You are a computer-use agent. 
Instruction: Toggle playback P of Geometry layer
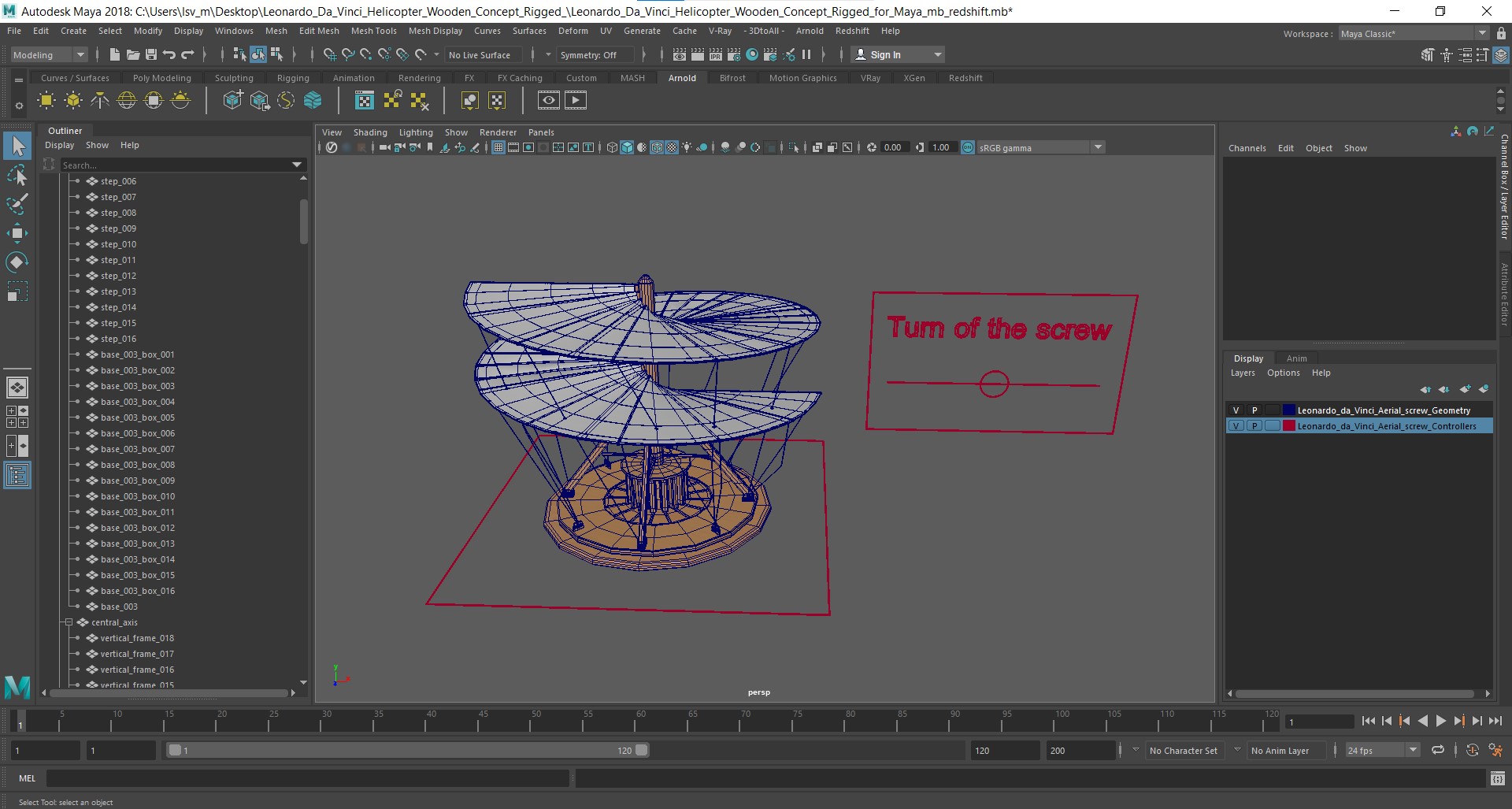click(1254, 410)
